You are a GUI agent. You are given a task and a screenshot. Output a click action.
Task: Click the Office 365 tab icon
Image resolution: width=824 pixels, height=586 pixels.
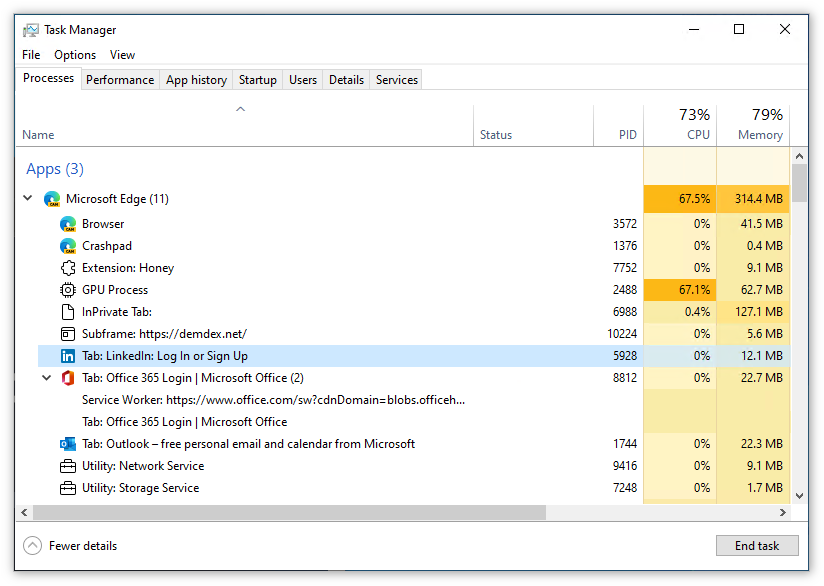click(x=68, y=378)
